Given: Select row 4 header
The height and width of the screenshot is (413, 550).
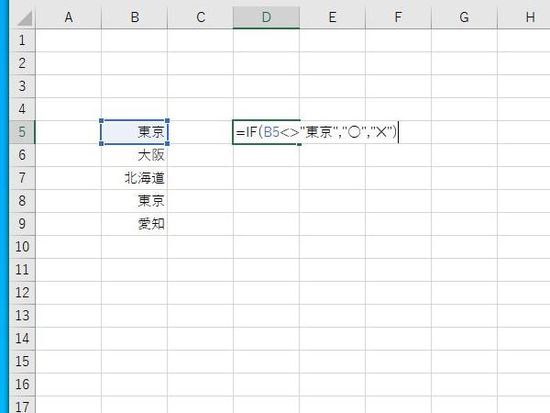Looking at the screenshot, I should pos(22,109).
